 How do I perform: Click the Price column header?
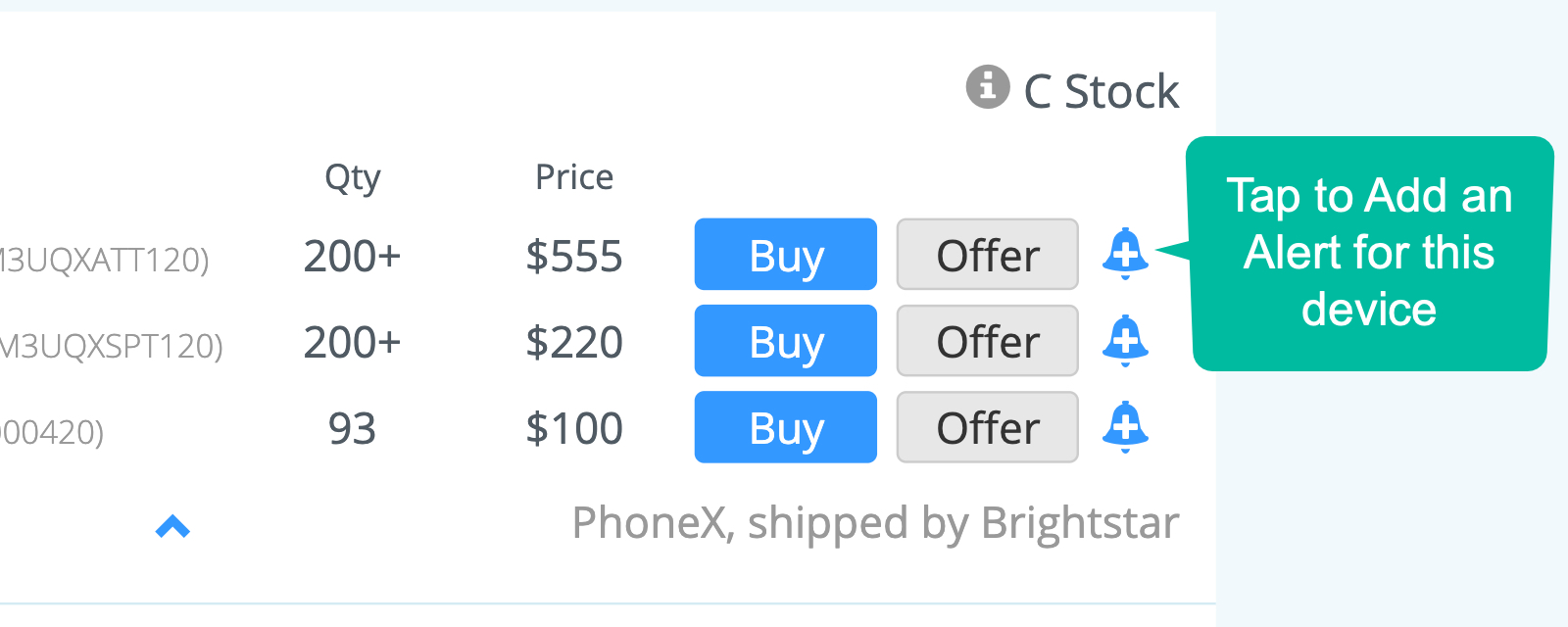click(573, 177)
